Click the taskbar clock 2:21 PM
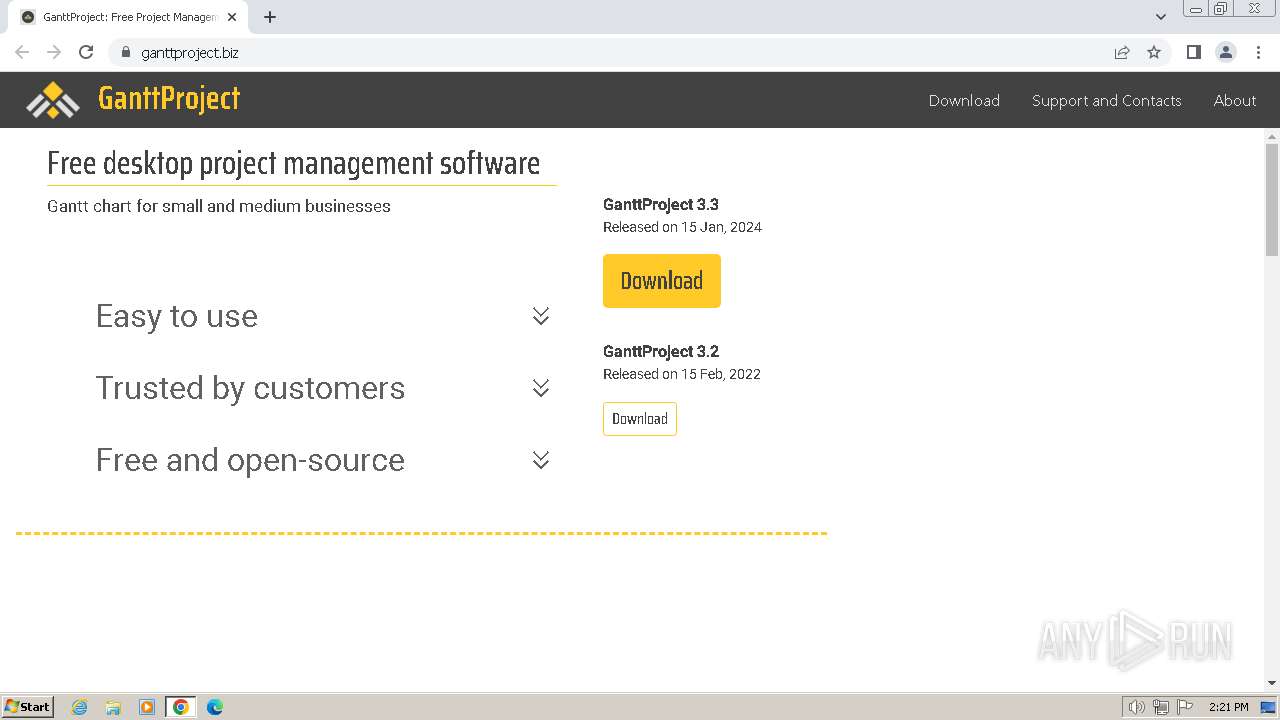 point(1228,707)
